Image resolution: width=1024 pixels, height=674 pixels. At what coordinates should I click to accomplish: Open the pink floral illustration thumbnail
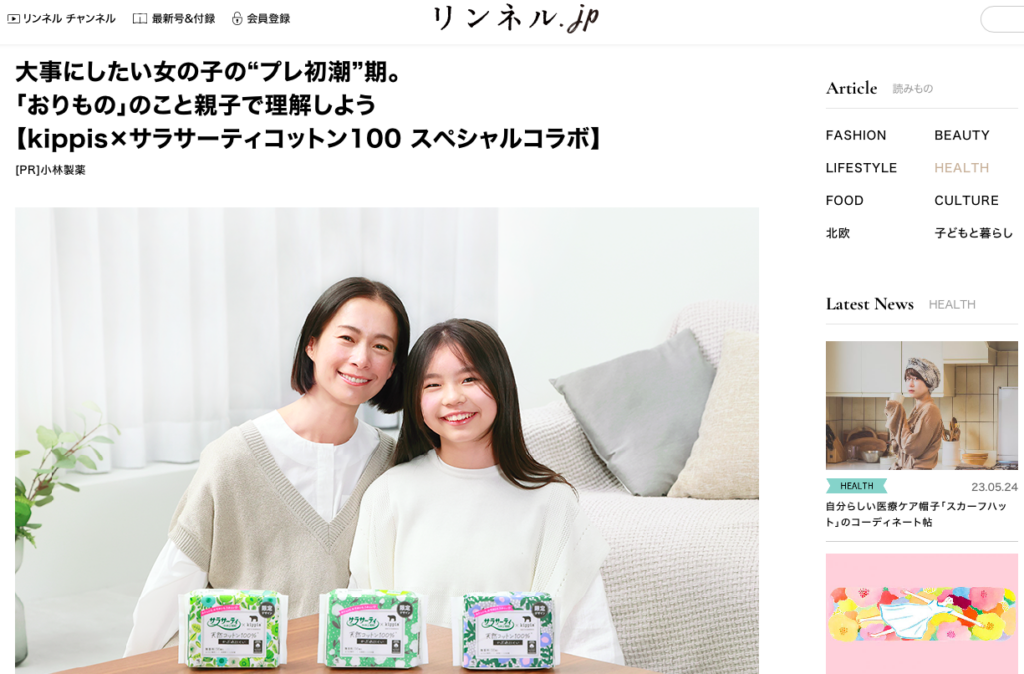tap(921, 614)
